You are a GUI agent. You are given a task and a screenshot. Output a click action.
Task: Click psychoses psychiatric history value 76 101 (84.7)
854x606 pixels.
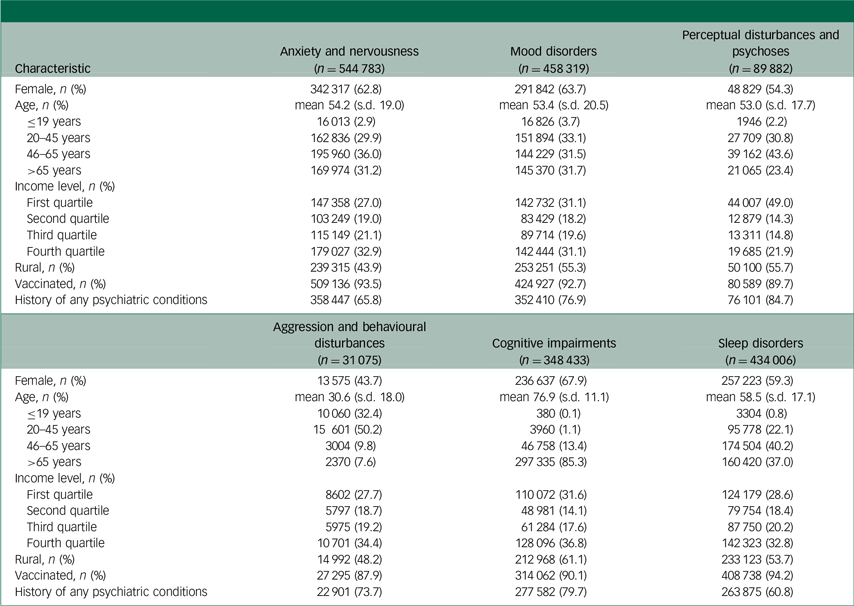tap(760, 299)
